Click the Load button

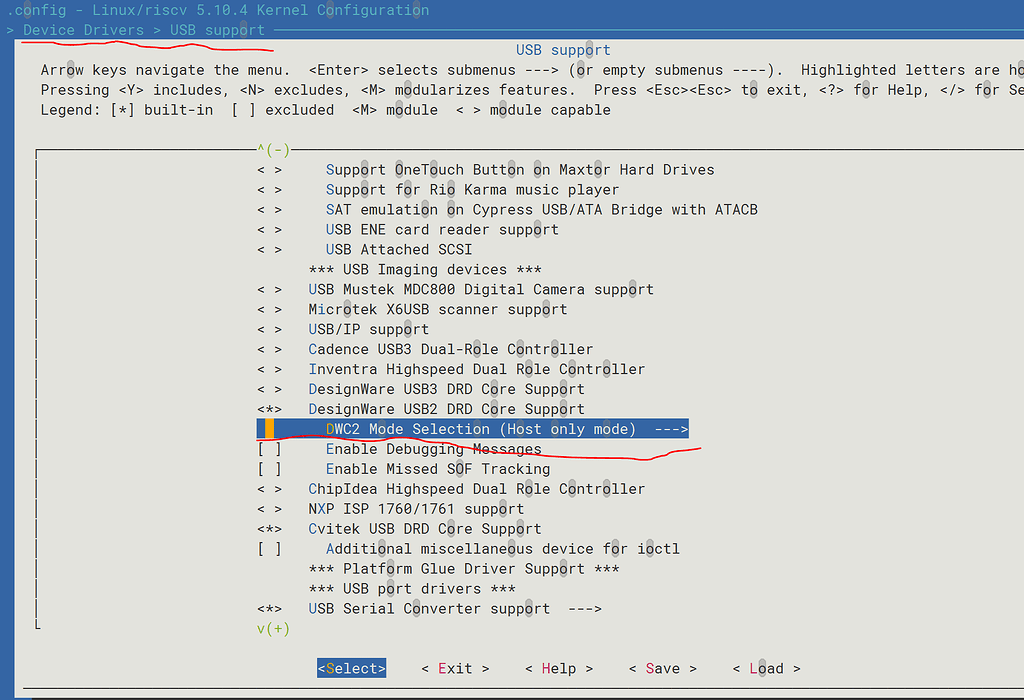click(765, 668)
